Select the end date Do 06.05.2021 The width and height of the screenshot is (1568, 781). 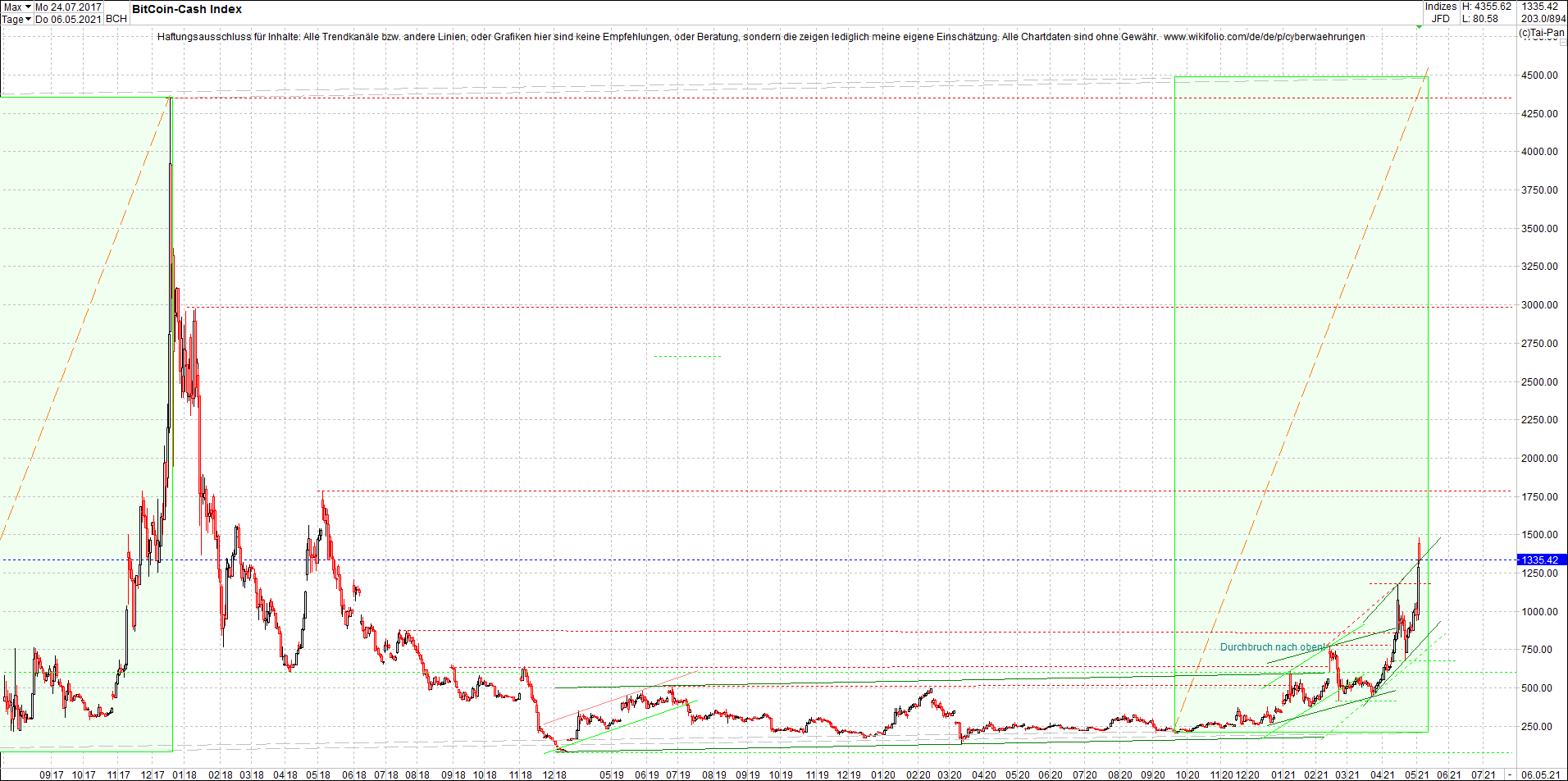point(70,19)
